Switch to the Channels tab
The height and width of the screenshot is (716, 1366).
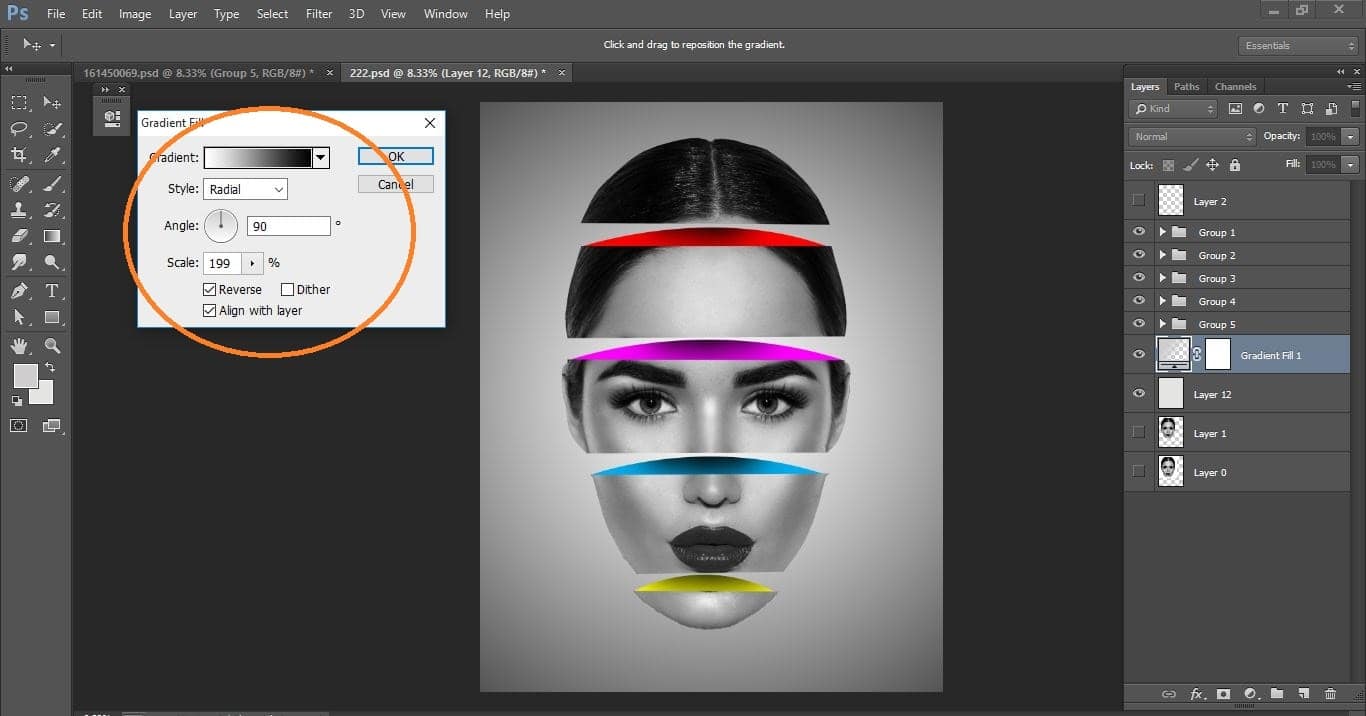[1236, 86]
